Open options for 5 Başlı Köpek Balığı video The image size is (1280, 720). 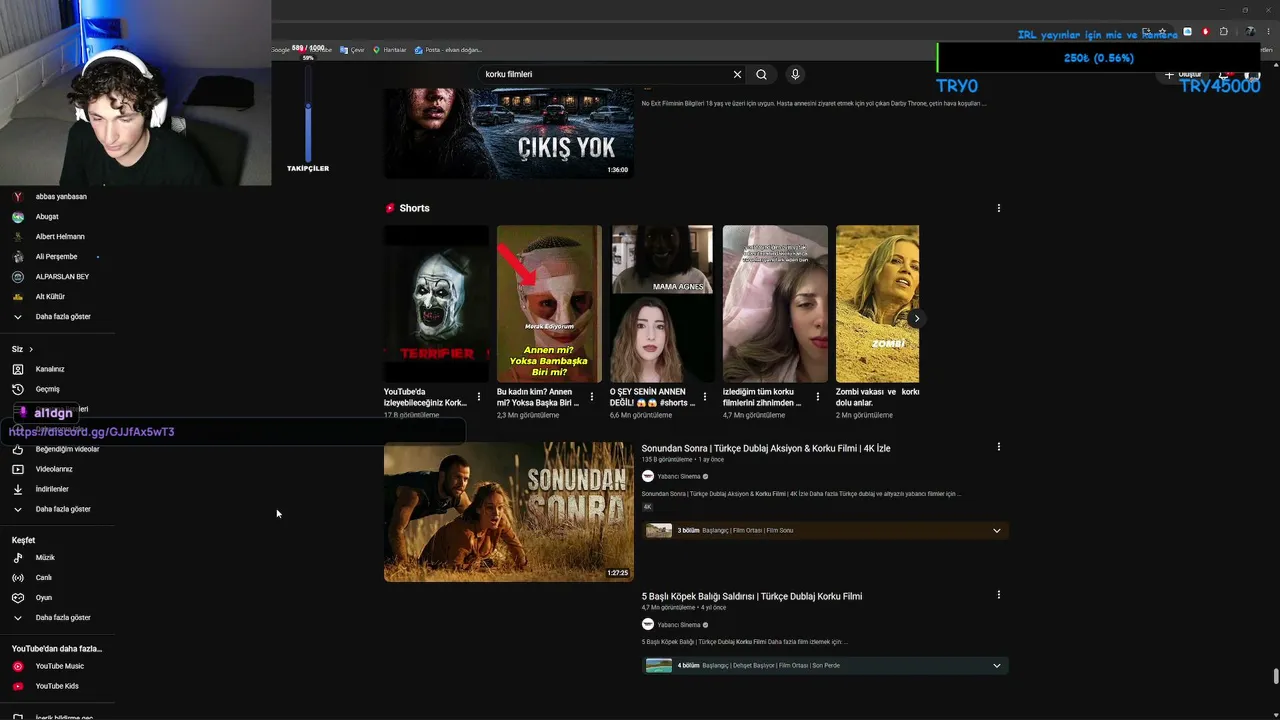[x=998, y=595]
